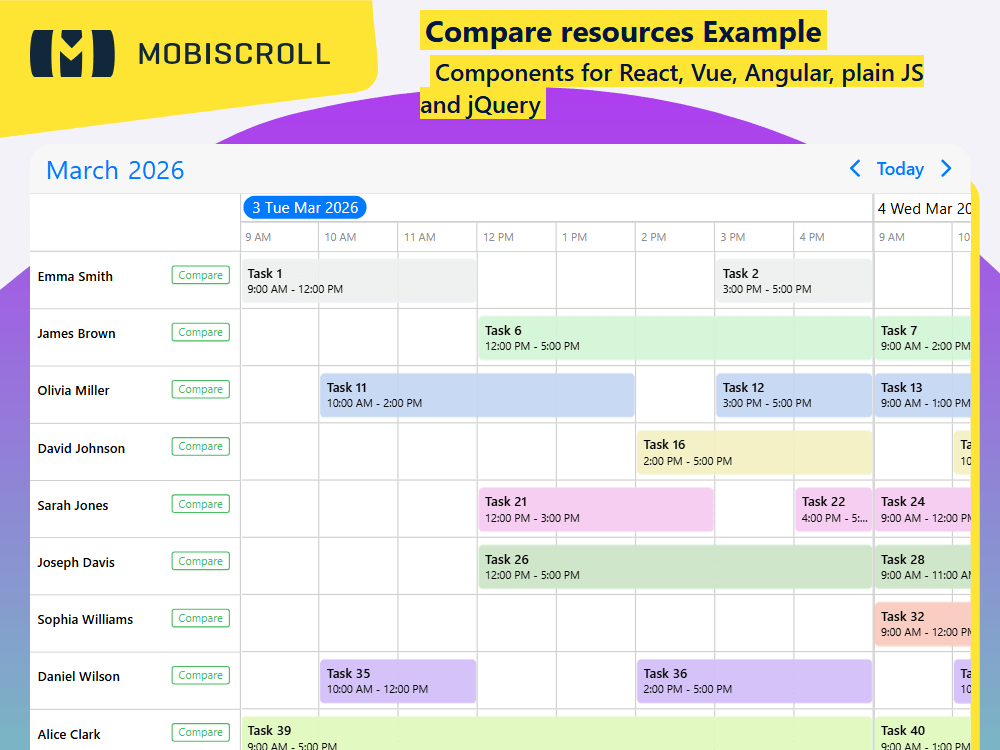Click Compare next to Sophia Williams

click(200, 618)
